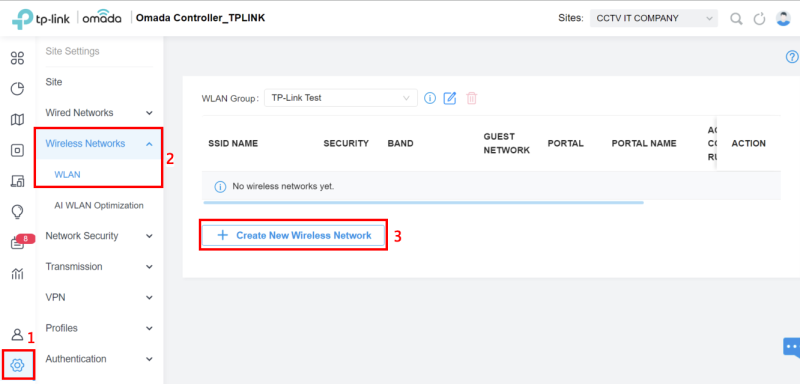Open the Dashboard icon in sidebar
Image resolution: width=800 pixels, height=384 pixels.
(17, 58)
